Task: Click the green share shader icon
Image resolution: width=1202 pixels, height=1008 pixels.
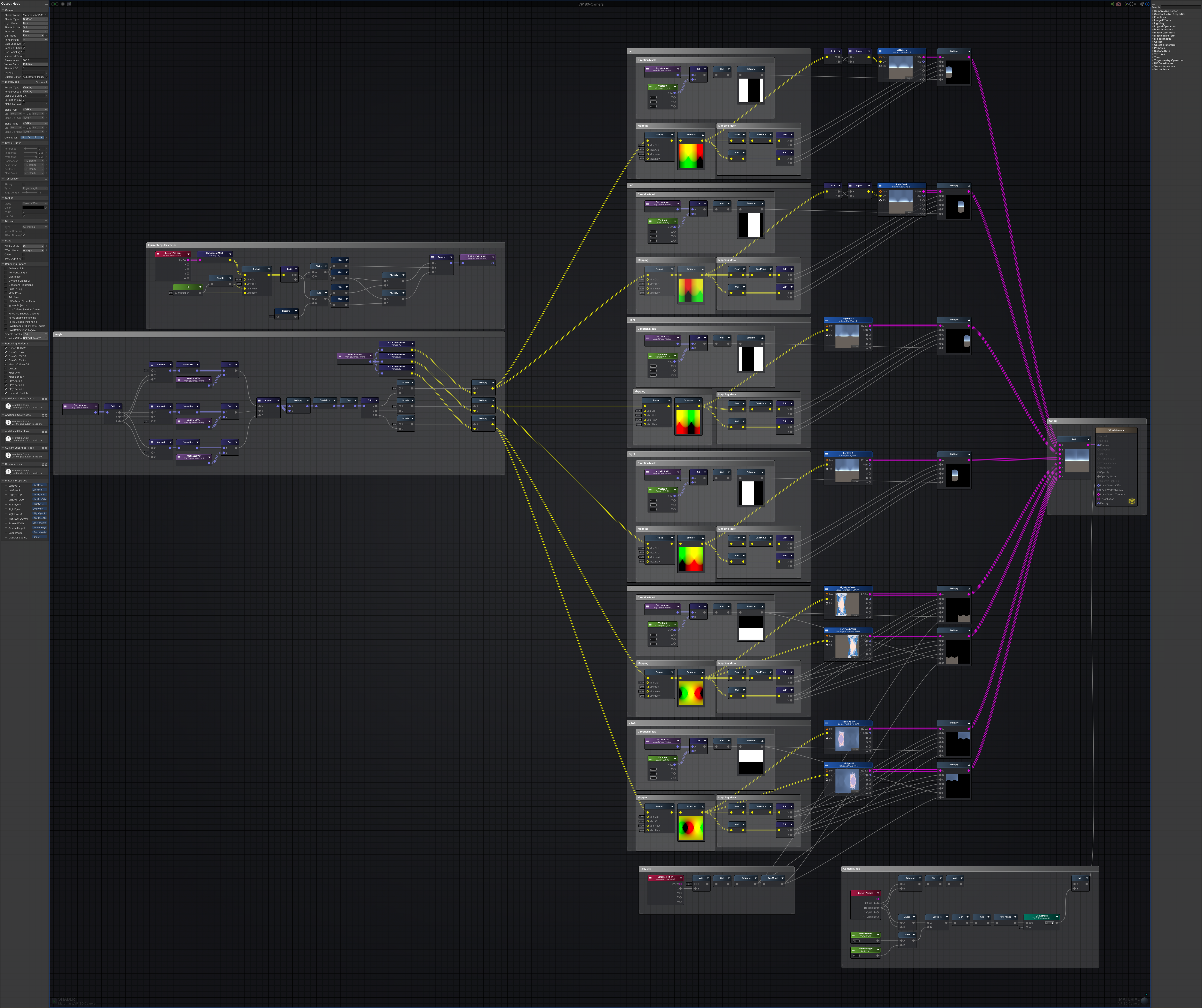Action: [1113, 4]
